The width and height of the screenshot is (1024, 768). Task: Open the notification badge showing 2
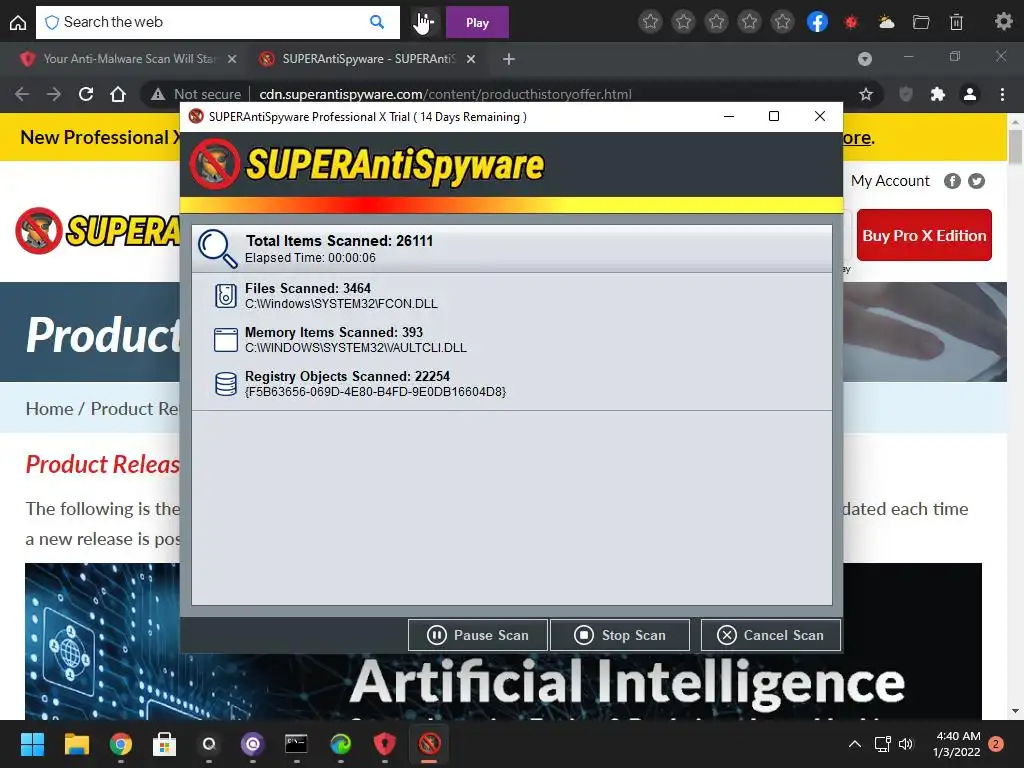coord(996,744)
